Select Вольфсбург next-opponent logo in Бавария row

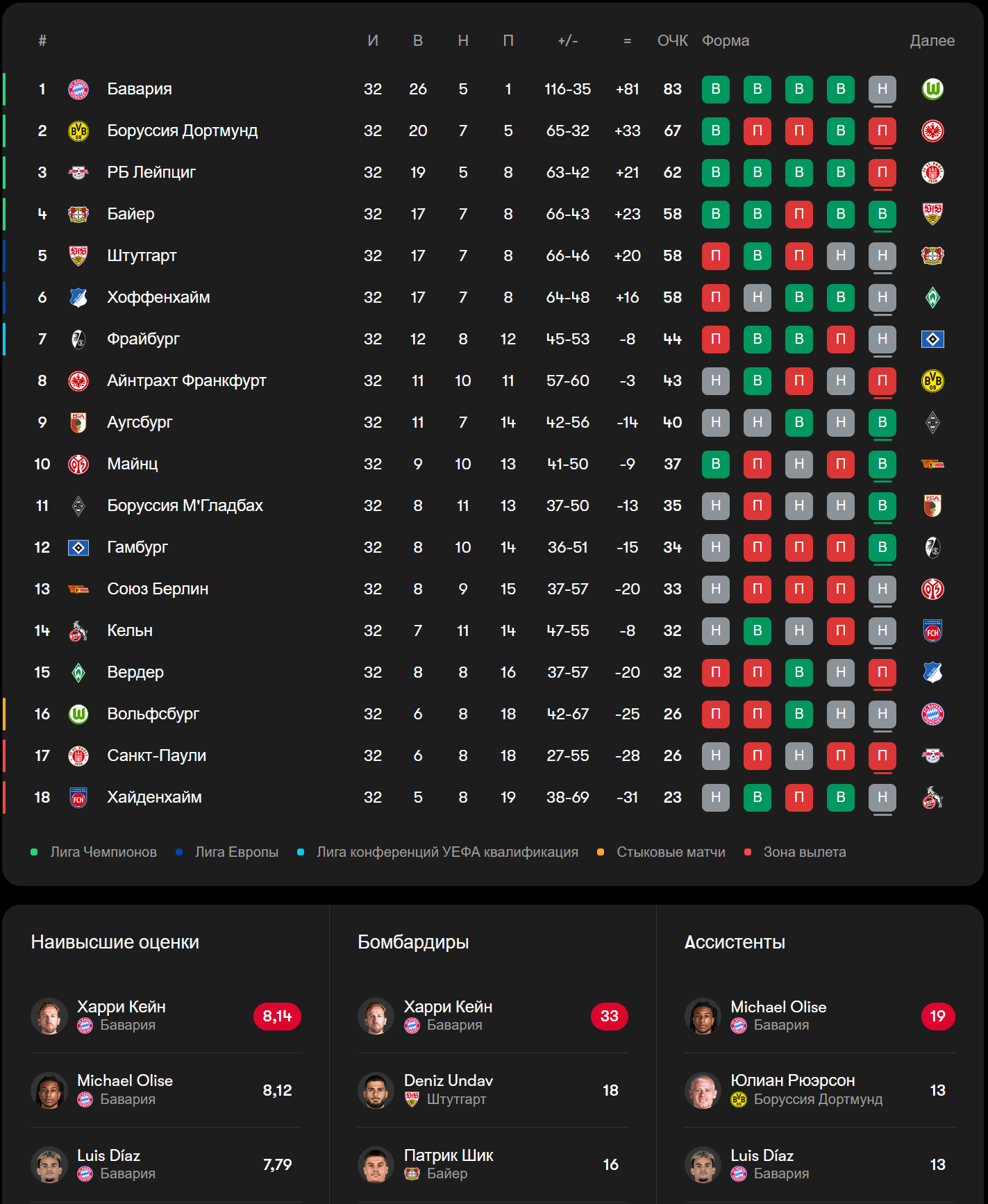[932, 89]
